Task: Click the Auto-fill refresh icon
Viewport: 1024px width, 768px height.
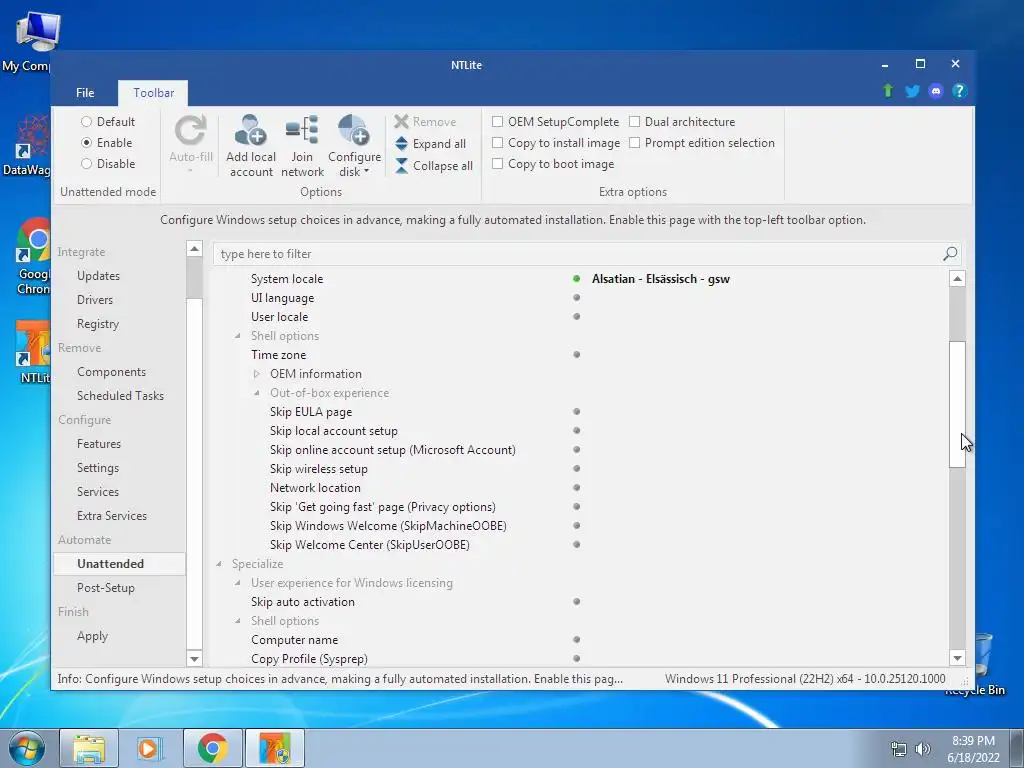Action: pyautogui.click(x=190, y=131)
